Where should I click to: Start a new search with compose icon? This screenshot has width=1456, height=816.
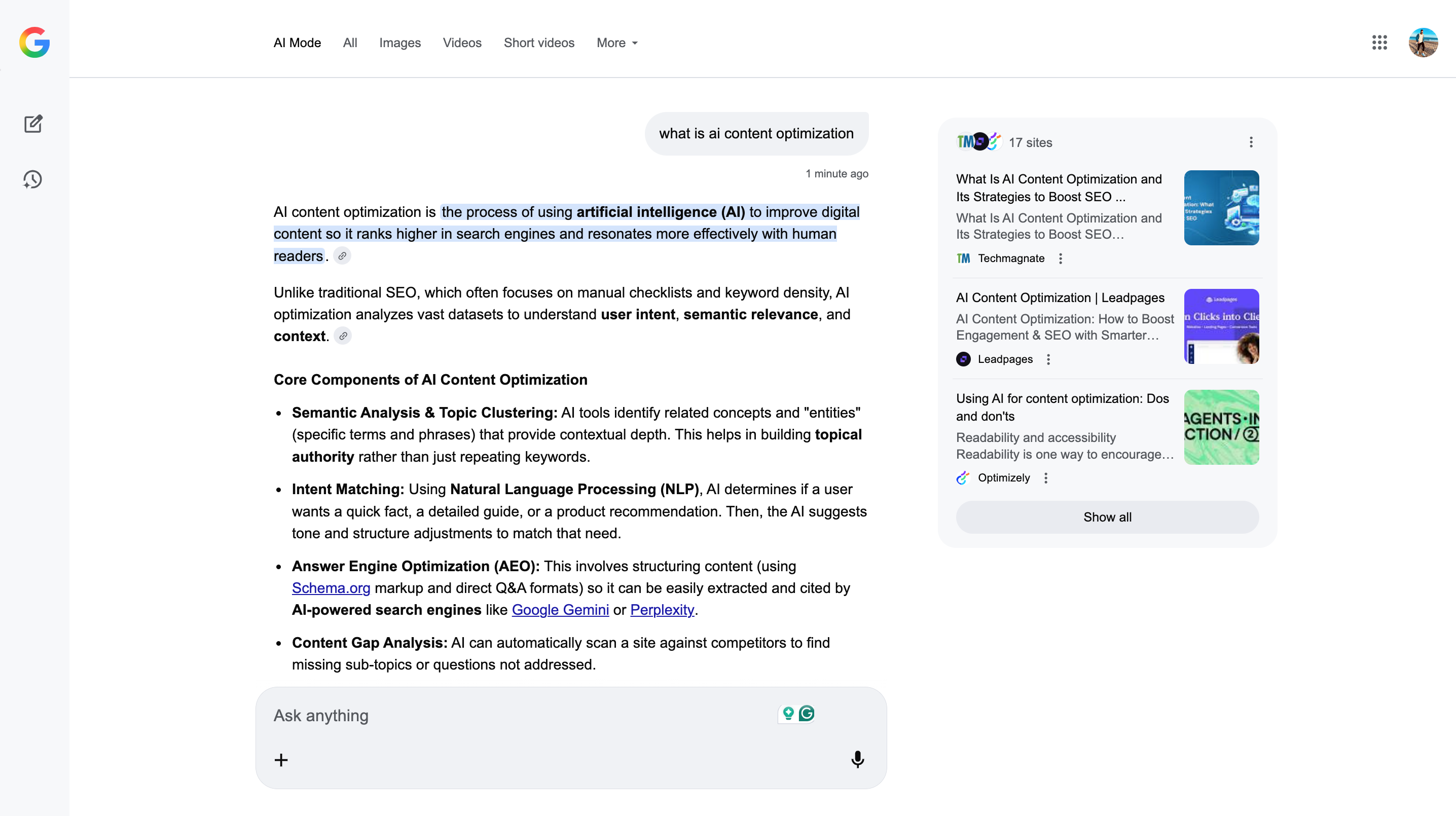33,124
